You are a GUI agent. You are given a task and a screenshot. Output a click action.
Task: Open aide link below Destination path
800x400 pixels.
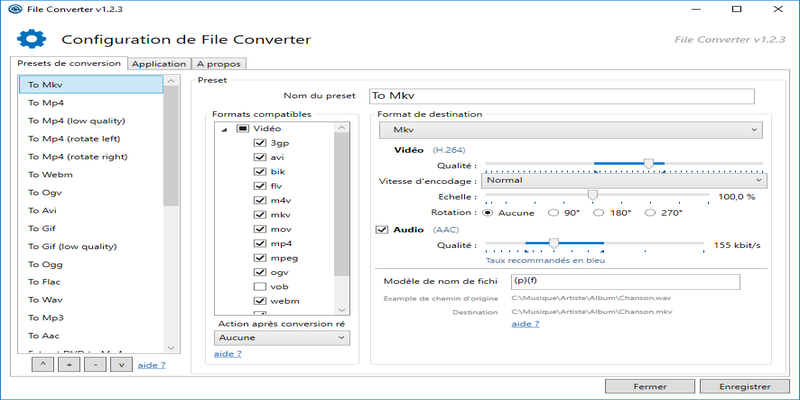[526, 323]
